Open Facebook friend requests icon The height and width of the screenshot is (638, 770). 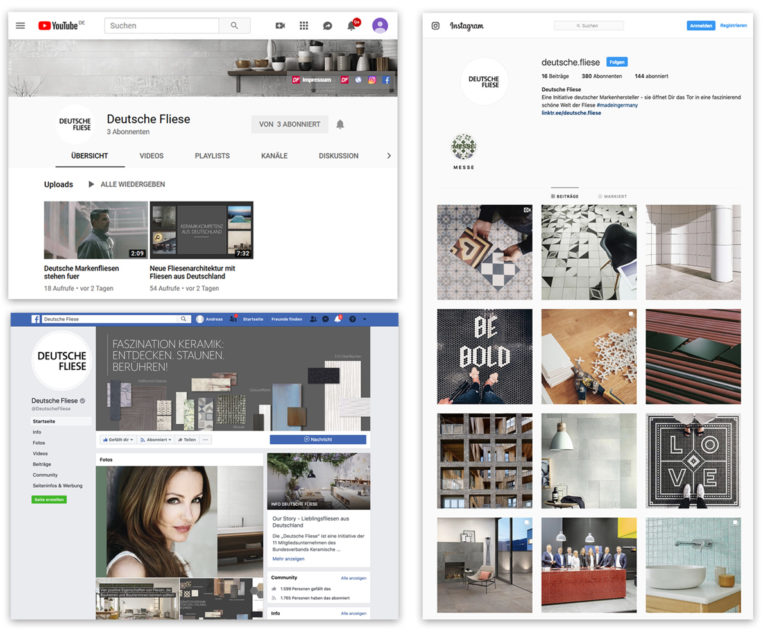(x=313, y=319)
